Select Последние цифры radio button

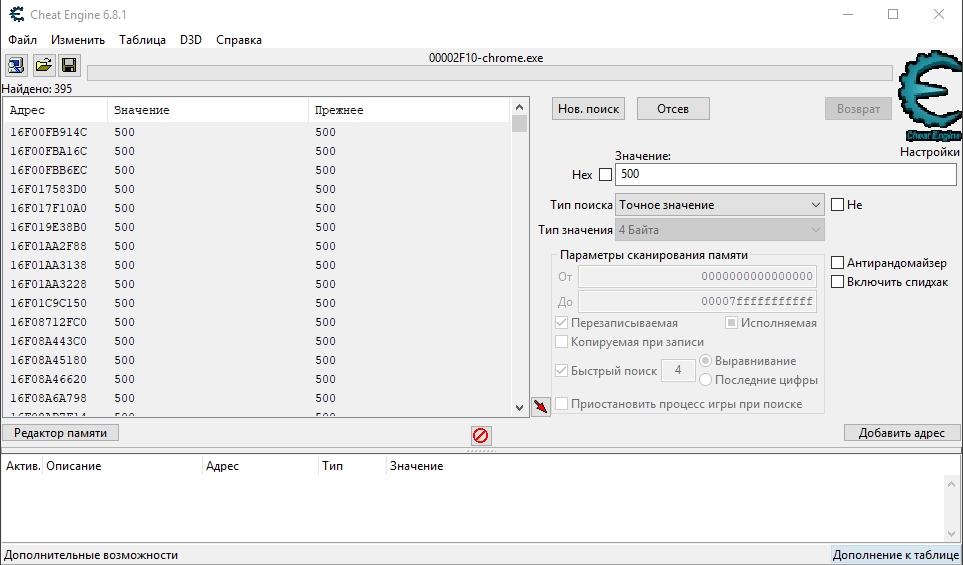[706, 380]
